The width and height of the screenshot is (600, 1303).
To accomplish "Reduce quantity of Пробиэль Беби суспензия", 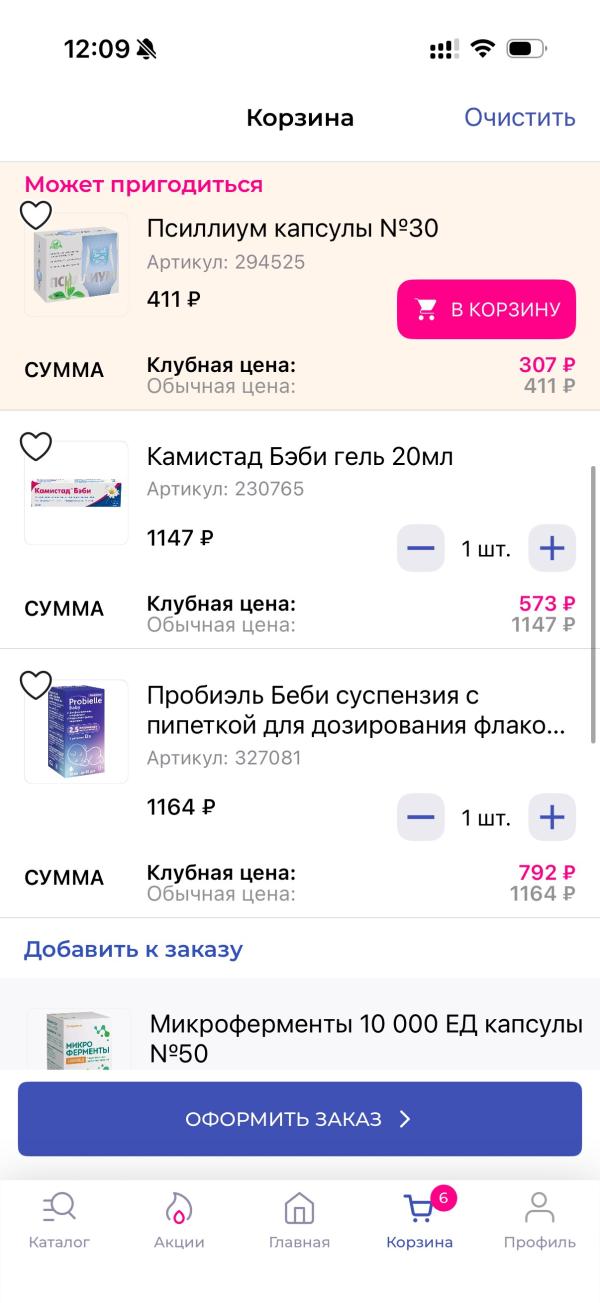I will pyautogui.click(x=420, y=817).
